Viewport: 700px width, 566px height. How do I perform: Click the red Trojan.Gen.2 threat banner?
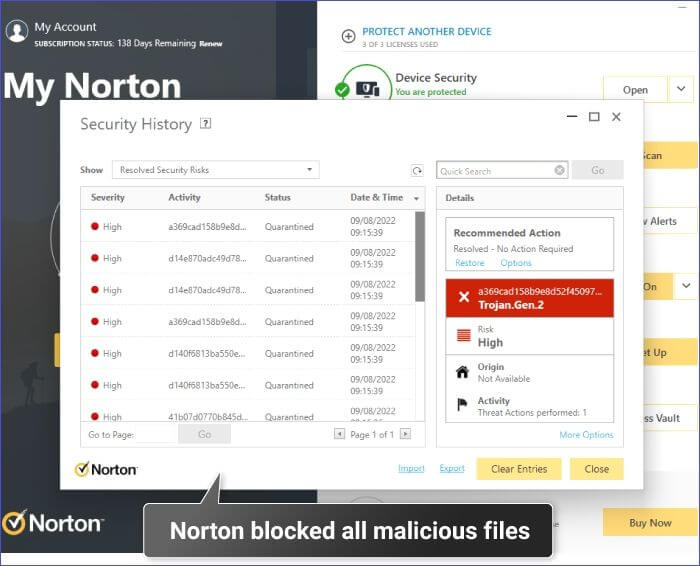pos(530,298)
